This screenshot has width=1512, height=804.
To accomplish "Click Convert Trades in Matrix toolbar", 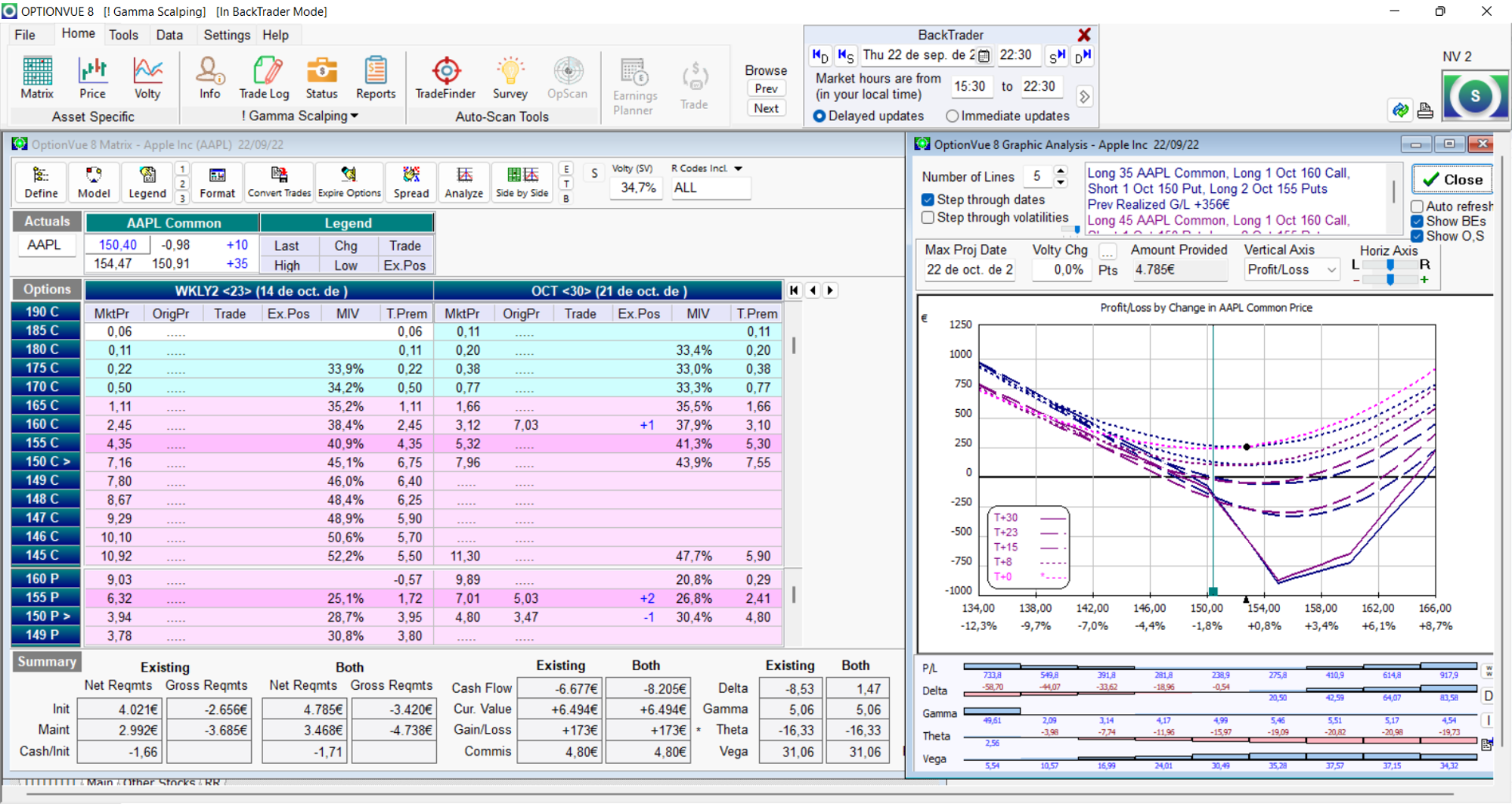I will click(279, 183).
